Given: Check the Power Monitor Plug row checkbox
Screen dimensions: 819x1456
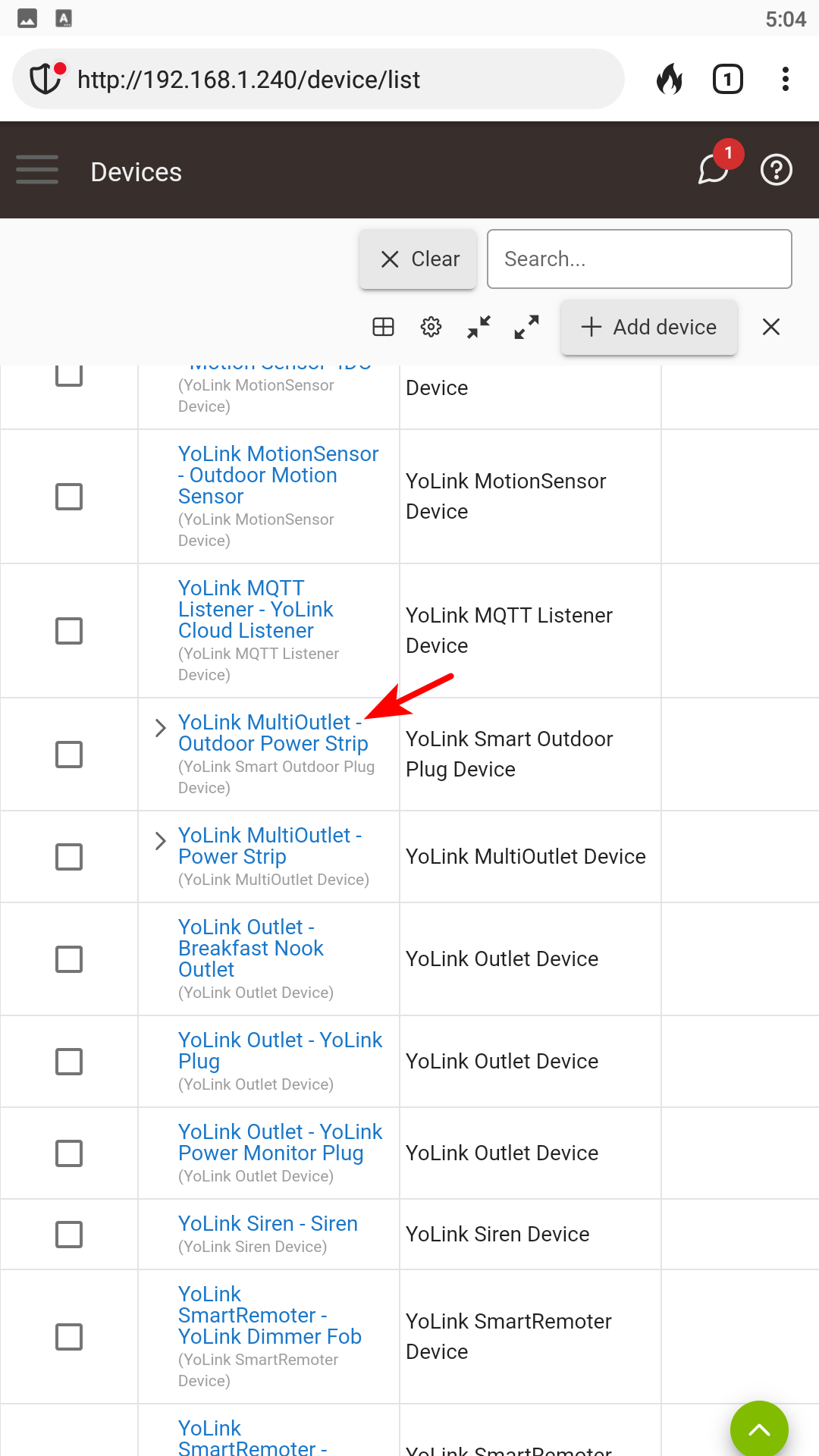Looking at the screenshot, I should [x=69, y=1153].
